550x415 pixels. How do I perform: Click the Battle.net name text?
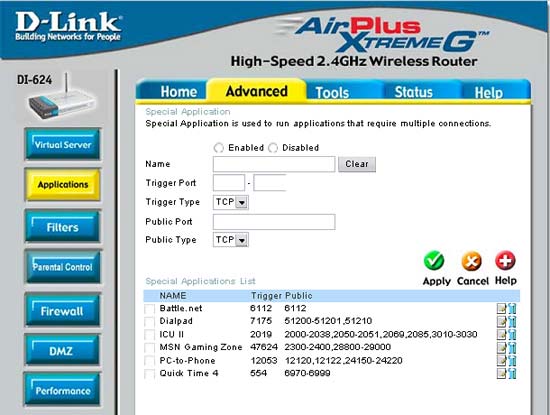tap(181, 308)
